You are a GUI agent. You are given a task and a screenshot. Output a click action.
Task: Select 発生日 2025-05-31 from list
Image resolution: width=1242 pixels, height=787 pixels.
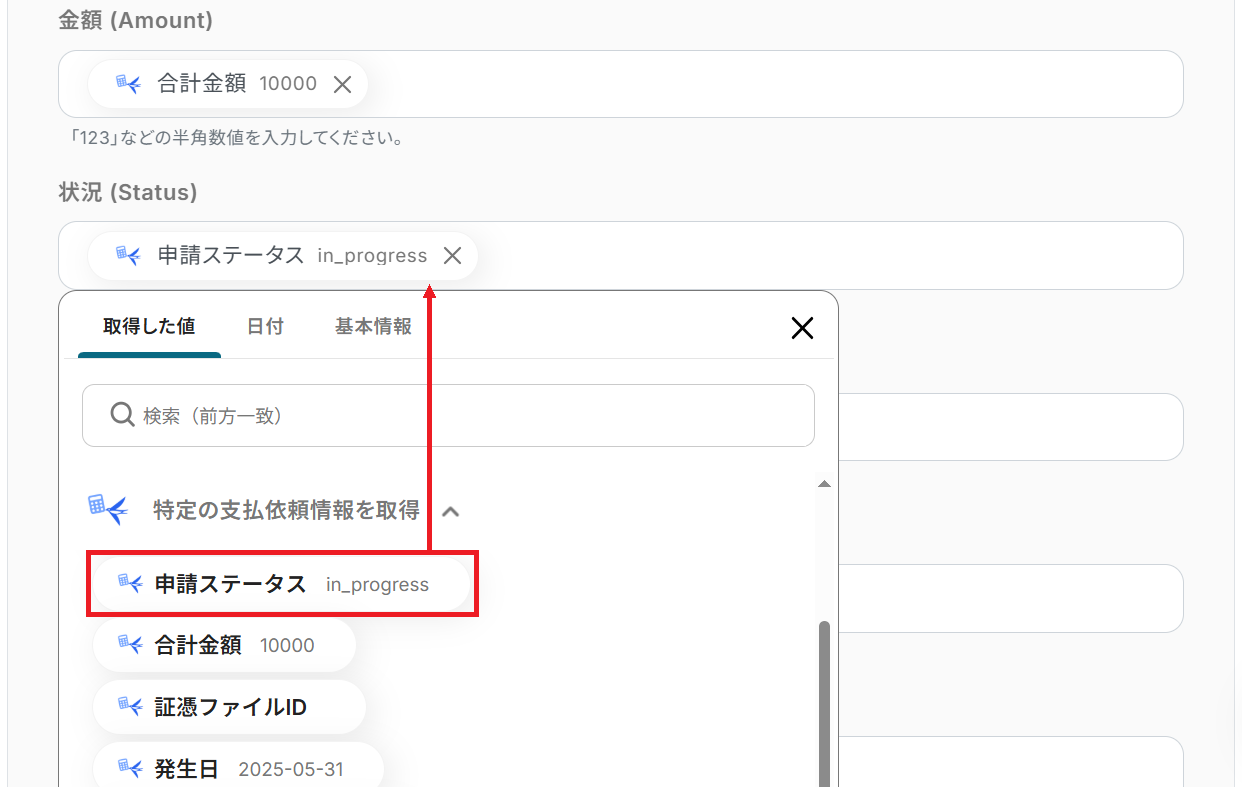click(x=238, y=769)
